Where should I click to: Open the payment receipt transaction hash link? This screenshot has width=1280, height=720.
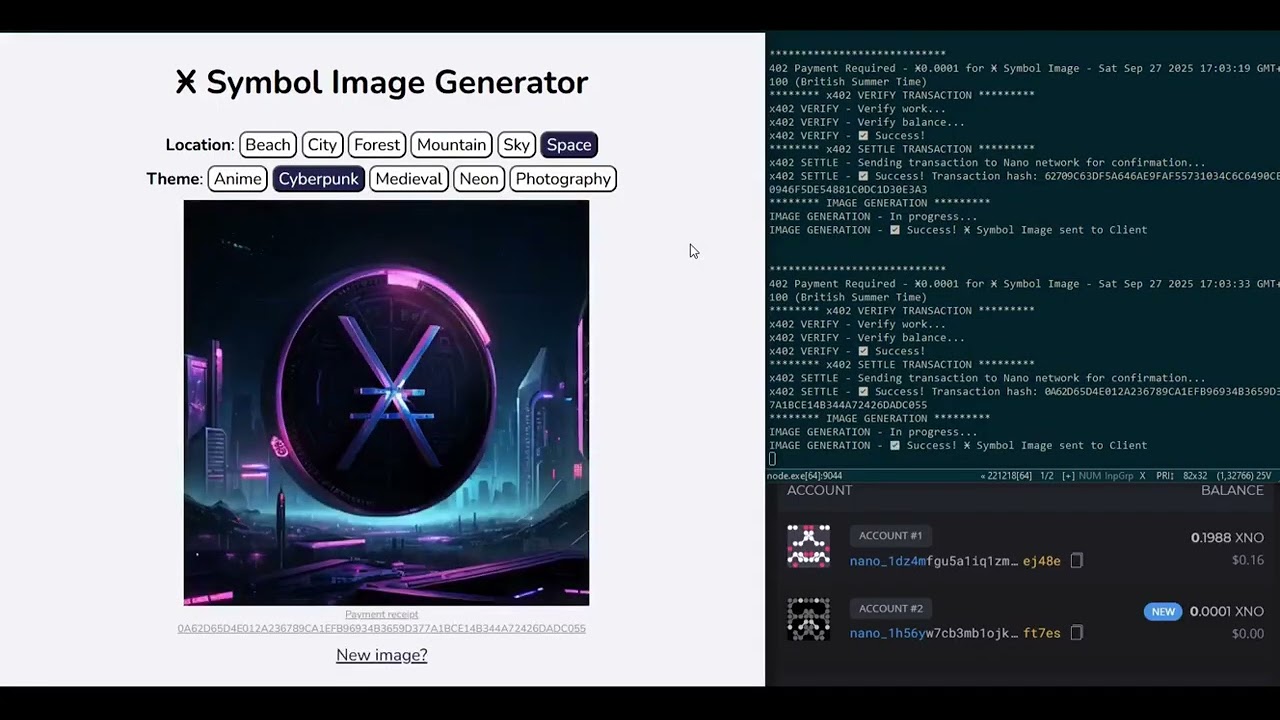(x=381, y=629)
